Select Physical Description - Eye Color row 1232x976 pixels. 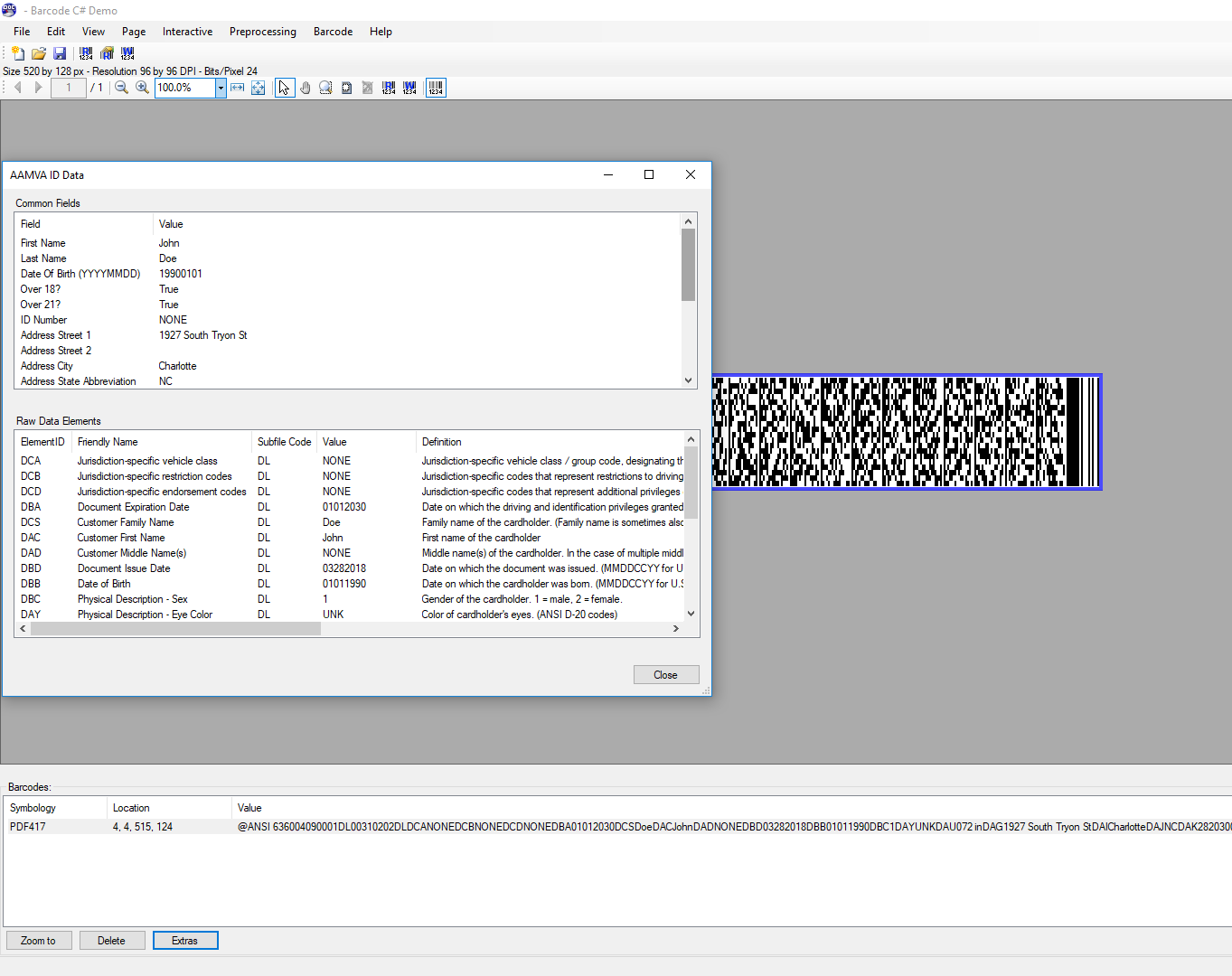point(350,615)
